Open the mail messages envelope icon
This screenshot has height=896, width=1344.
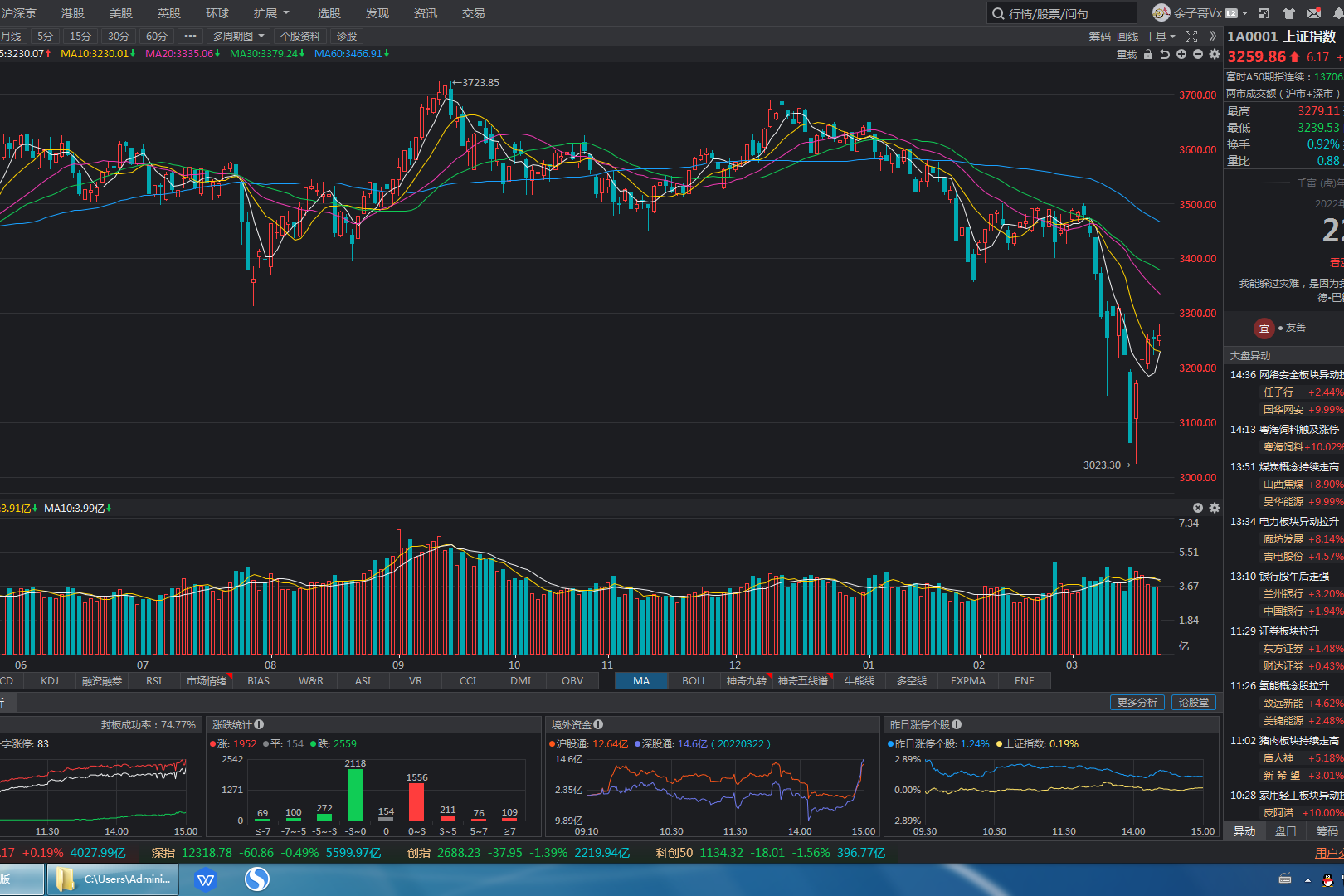pos(1314,13)
